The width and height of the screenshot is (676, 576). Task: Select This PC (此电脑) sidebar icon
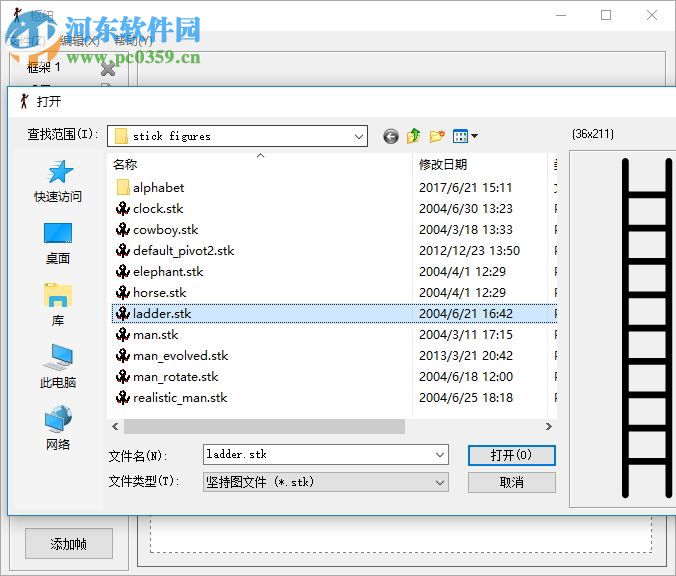pyautogui.click(x=58, y=366)
